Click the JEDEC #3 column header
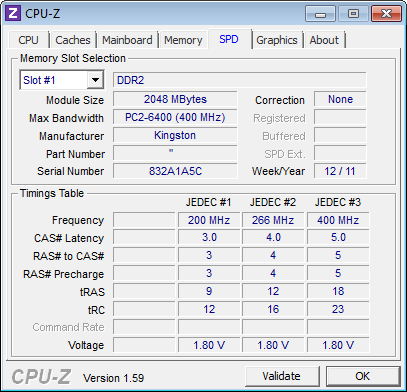 [338, 202]
